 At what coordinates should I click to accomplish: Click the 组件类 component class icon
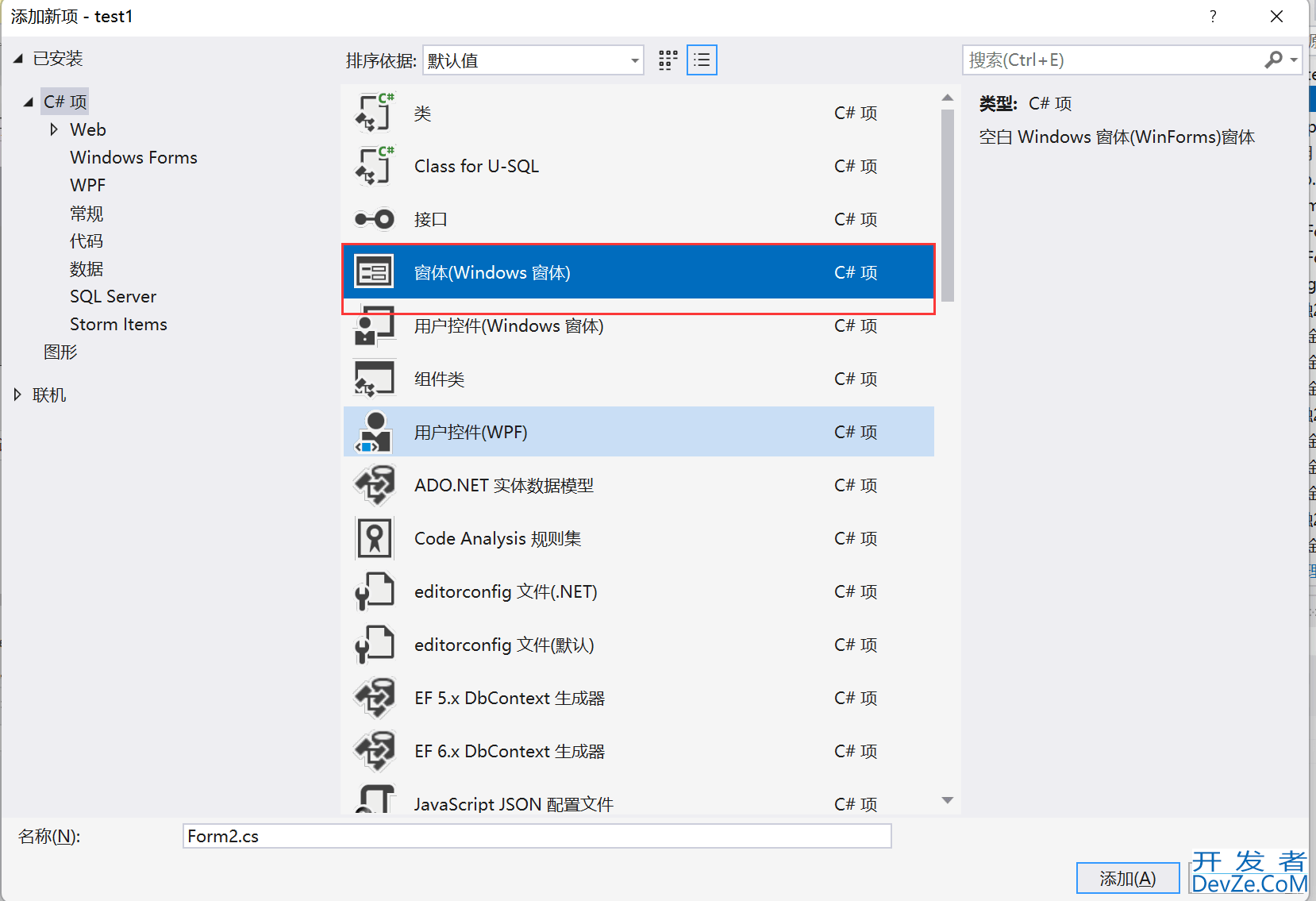pos(375,379)
